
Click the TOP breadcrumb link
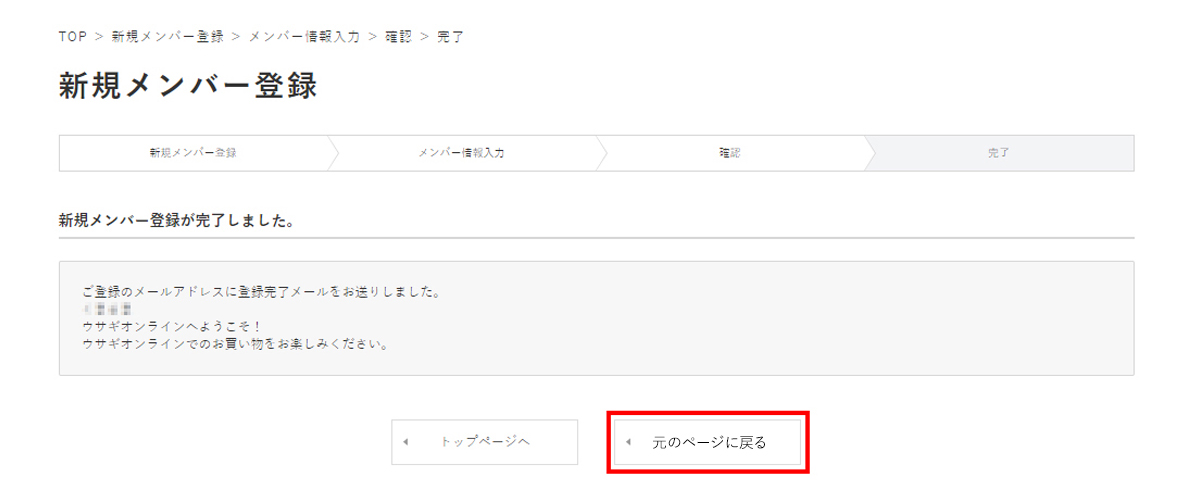point(73,37)
